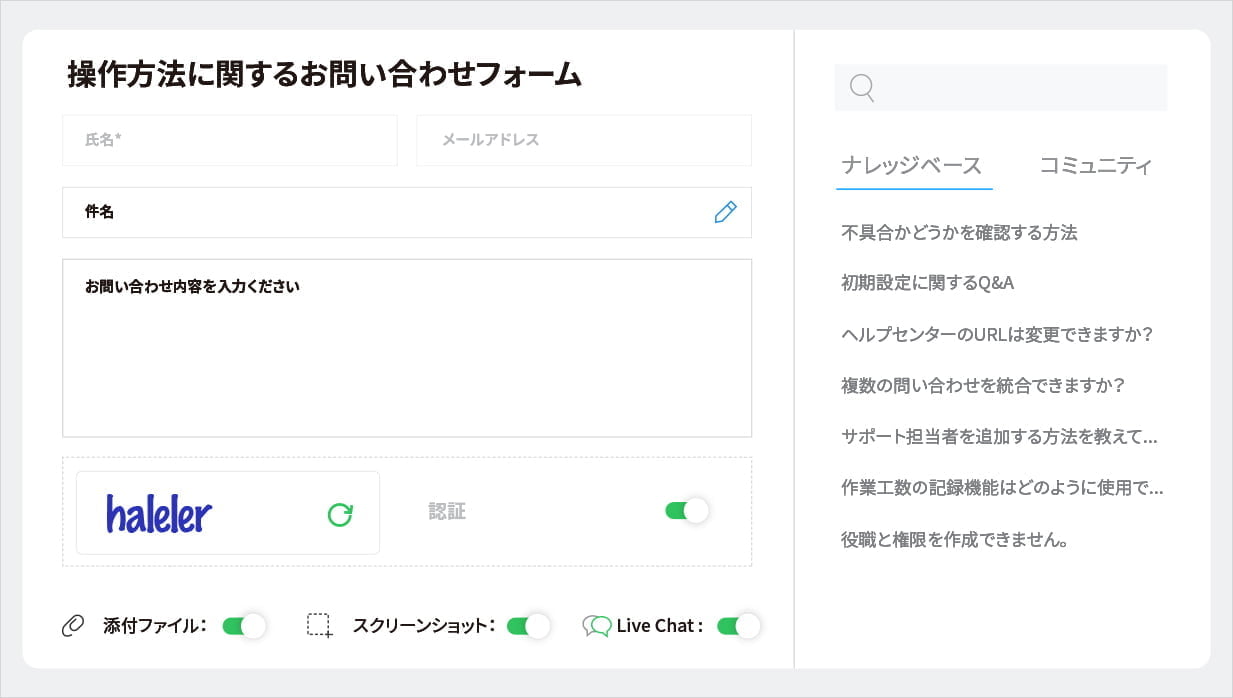Refresh the CAPTCHA with the reload icon
1233x698 pixels.
click(x=340, y=512)
